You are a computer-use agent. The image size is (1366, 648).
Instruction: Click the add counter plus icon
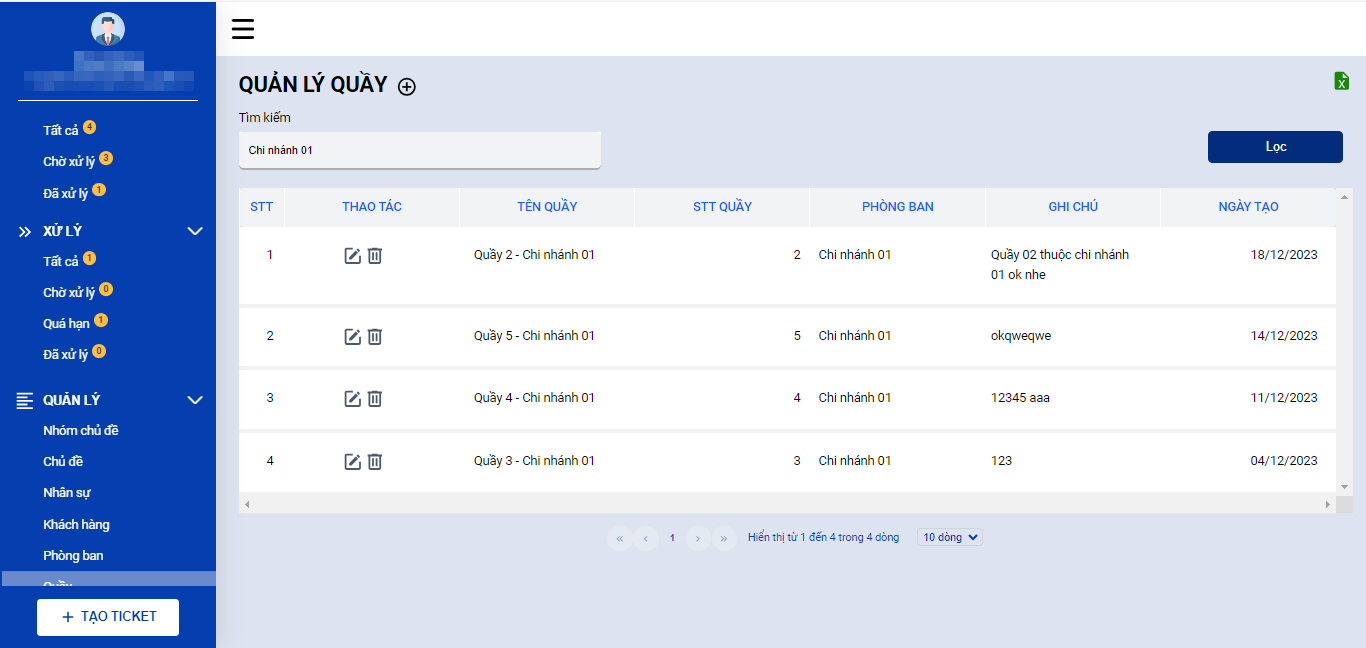tap(407, 87)
